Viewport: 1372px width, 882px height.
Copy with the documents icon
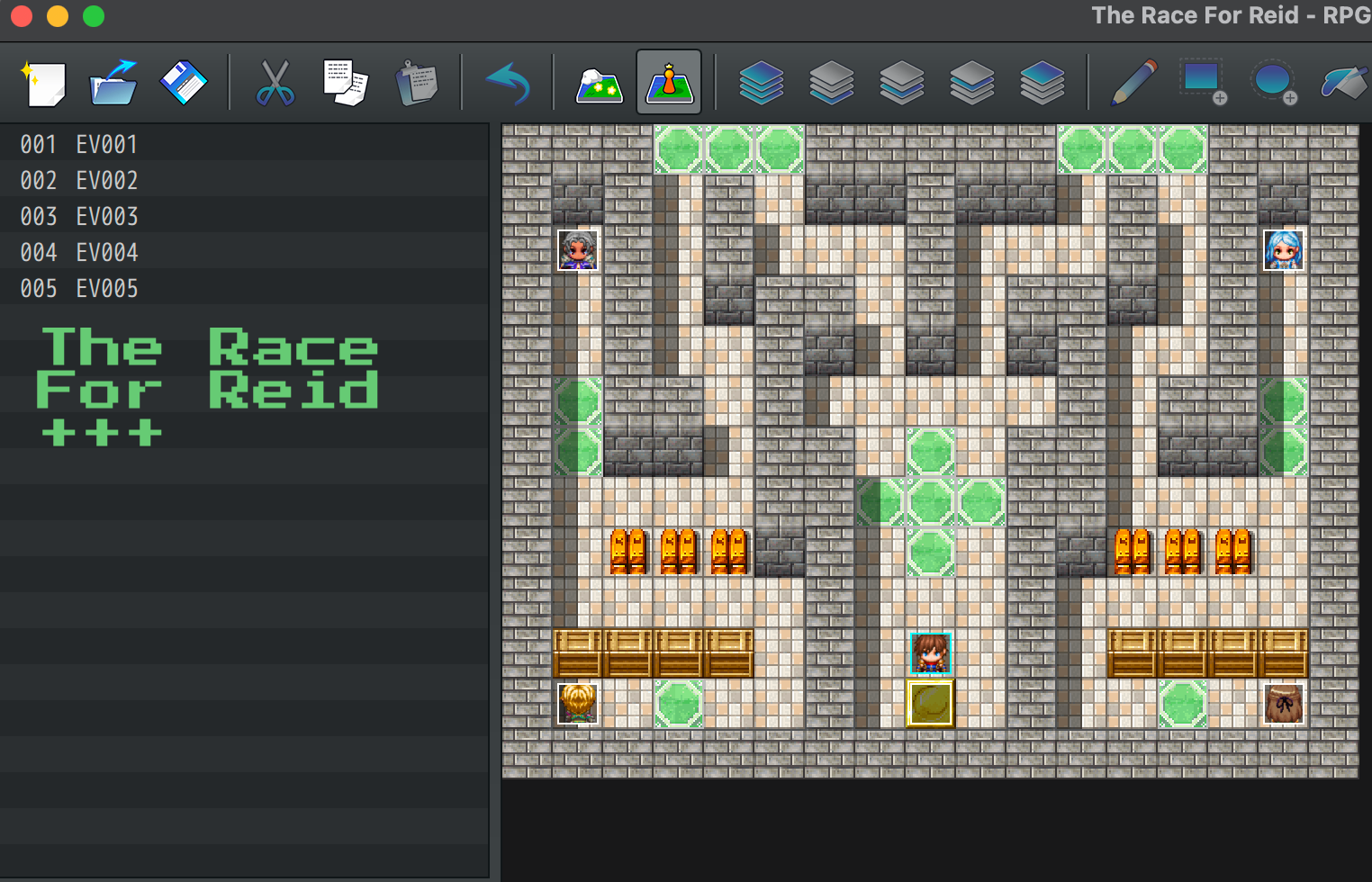[x=346, y=83]
